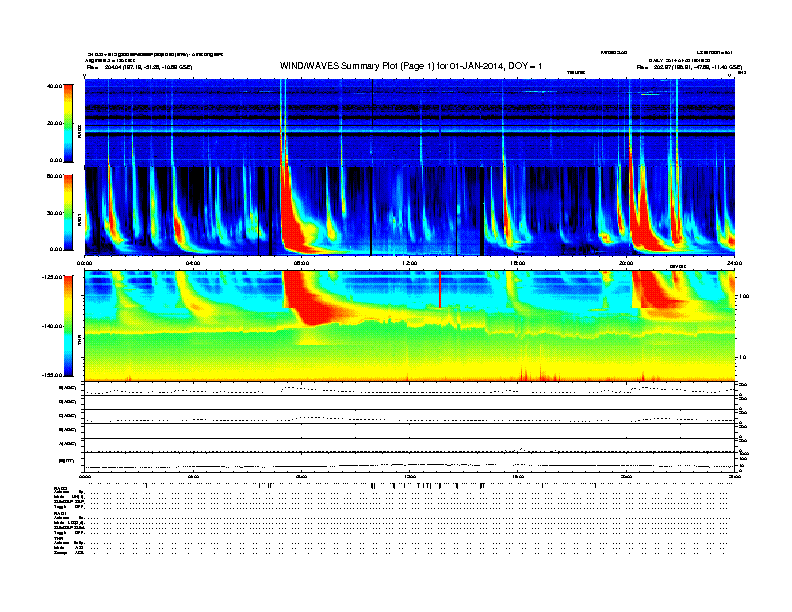Image resolution: width=792 pixels, height=612 pixels.
Task: Click 20:00 tick label under bottom line panel
Action: [x=626, y=476]
